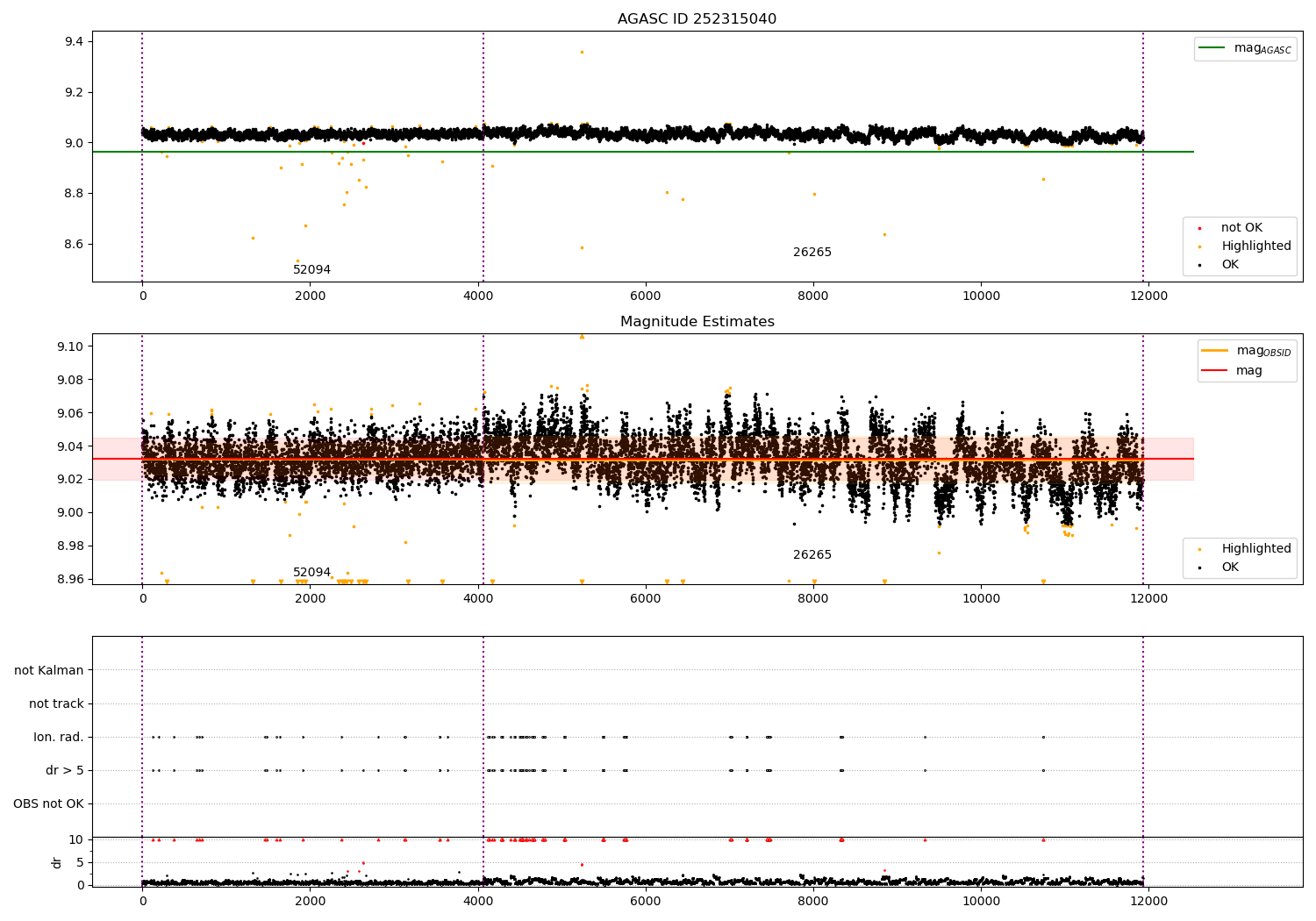The height and width of the screenshot is (921, 1316).
Task: Click the 9.10 y-axis tick label
Action: click(69, 347)
